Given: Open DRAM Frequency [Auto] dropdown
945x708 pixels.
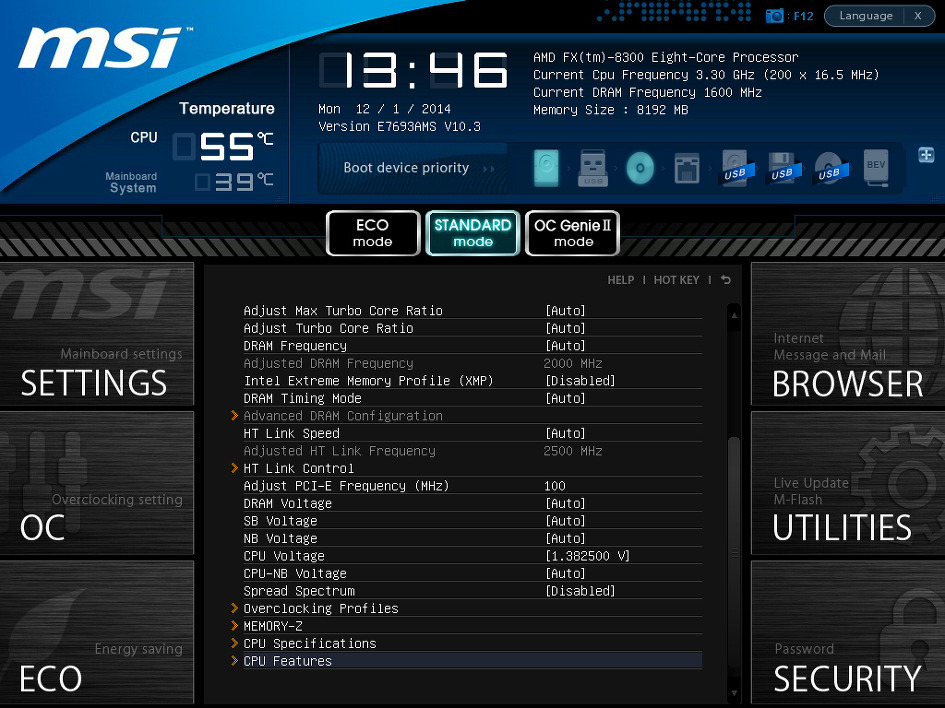Looking at the screenshot, I should pyautogui.click(x=565, y=346).
